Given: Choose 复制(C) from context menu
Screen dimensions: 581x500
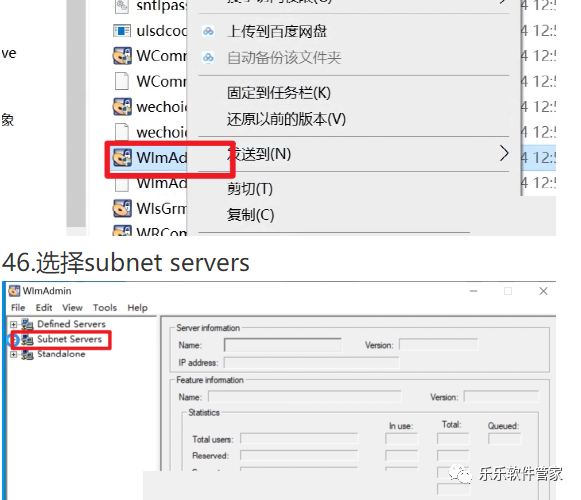Looking at the screenshot, I should point(251,215).
